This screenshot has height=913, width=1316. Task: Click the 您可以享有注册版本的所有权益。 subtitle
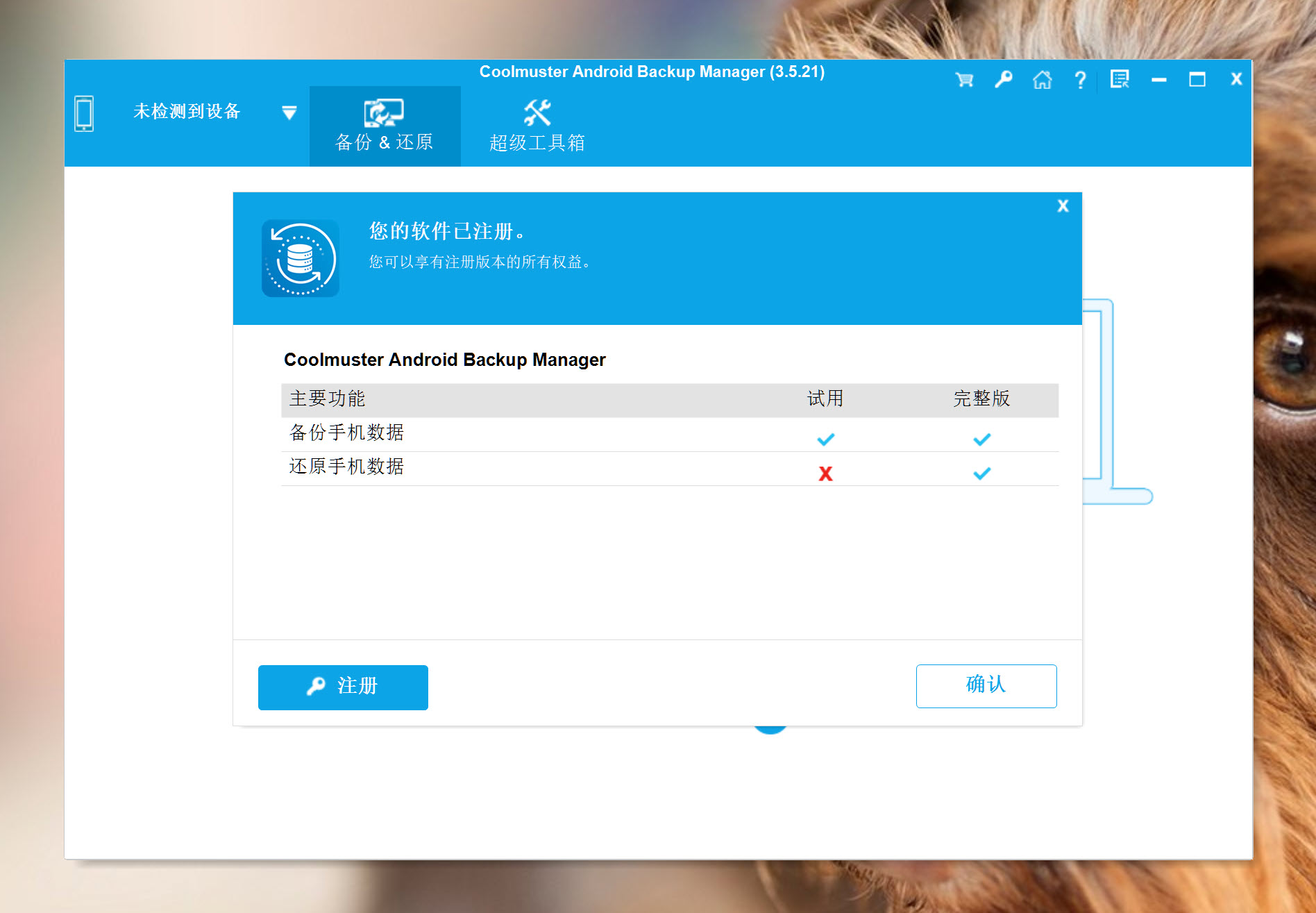[x=480, y=262]
